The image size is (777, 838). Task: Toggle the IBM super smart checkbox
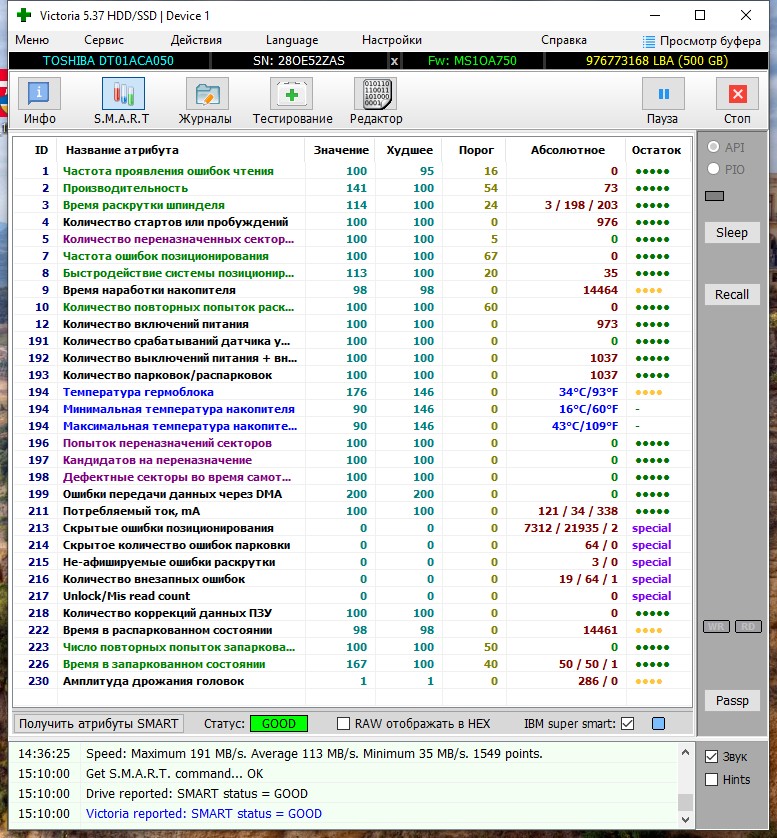tap(627, 724)
